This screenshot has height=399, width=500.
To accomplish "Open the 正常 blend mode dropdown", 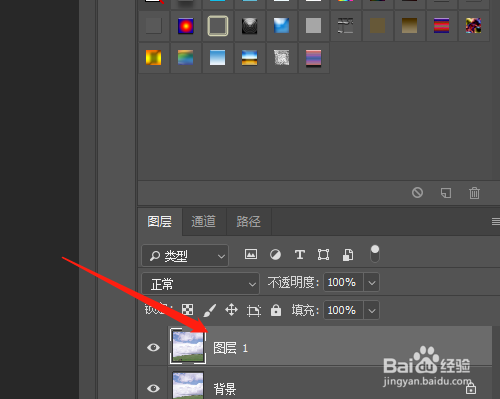I will tap(201, 284).
